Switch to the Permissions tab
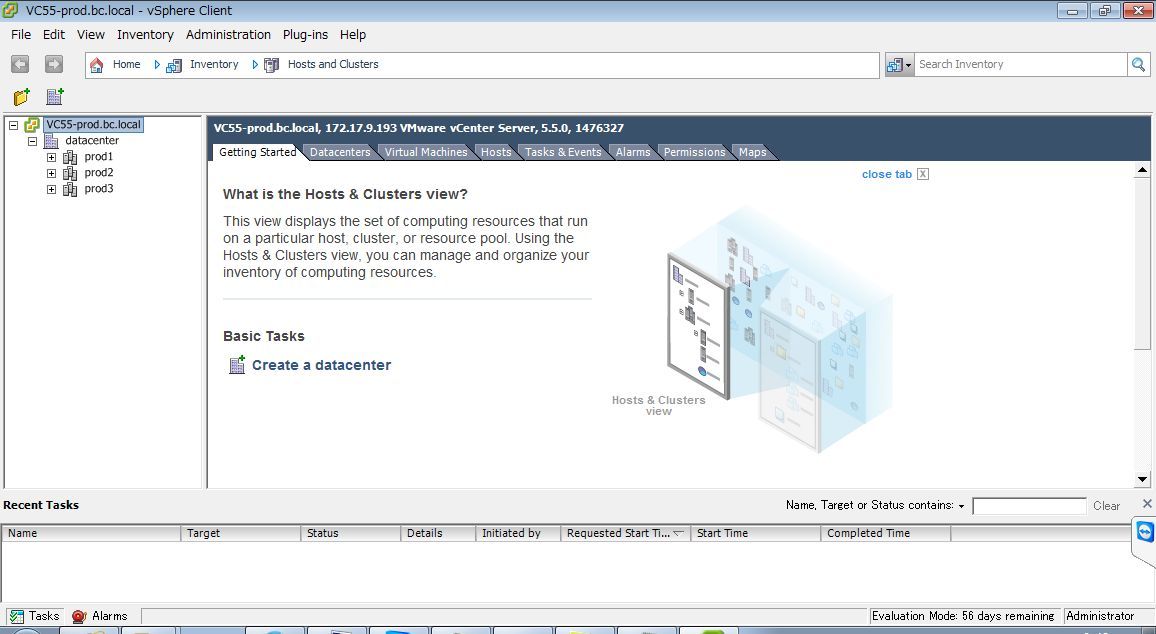Image resolution: width=1156 pixels, height=634 pixels. click(x=694, y=152)
